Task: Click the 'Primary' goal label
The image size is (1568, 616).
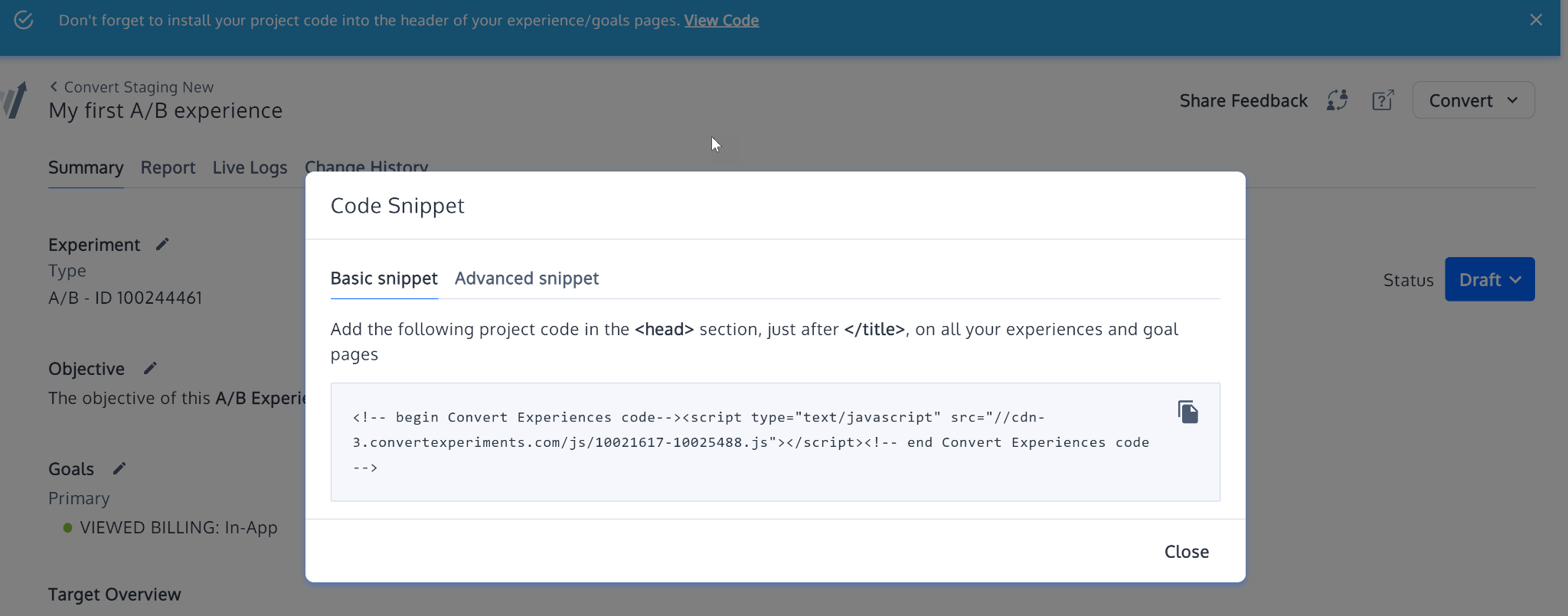Action: tap(79, 498)
